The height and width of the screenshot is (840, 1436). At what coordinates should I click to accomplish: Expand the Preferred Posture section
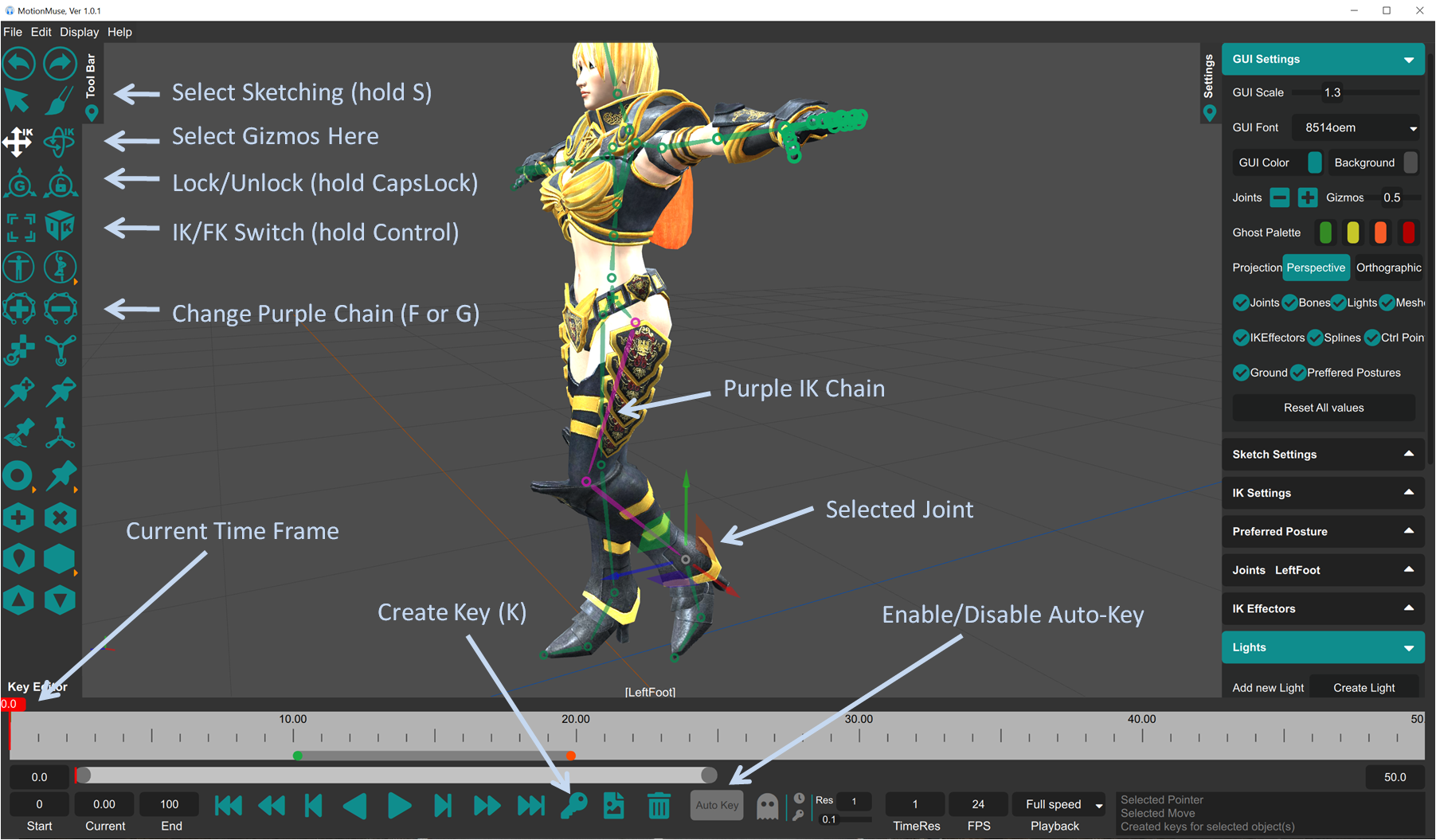[x=1323, y=531]
